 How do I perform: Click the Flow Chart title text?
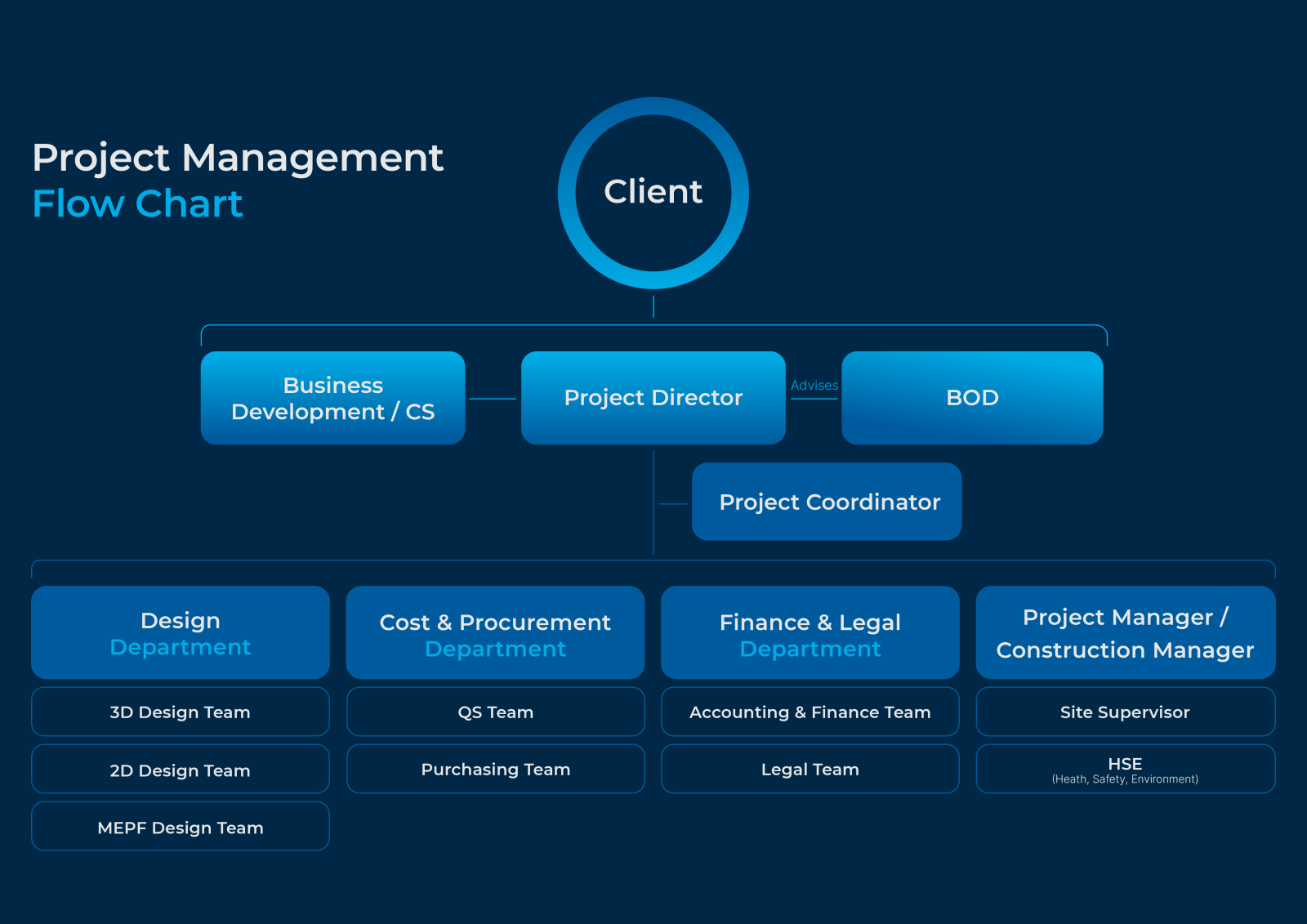[137, 204]
